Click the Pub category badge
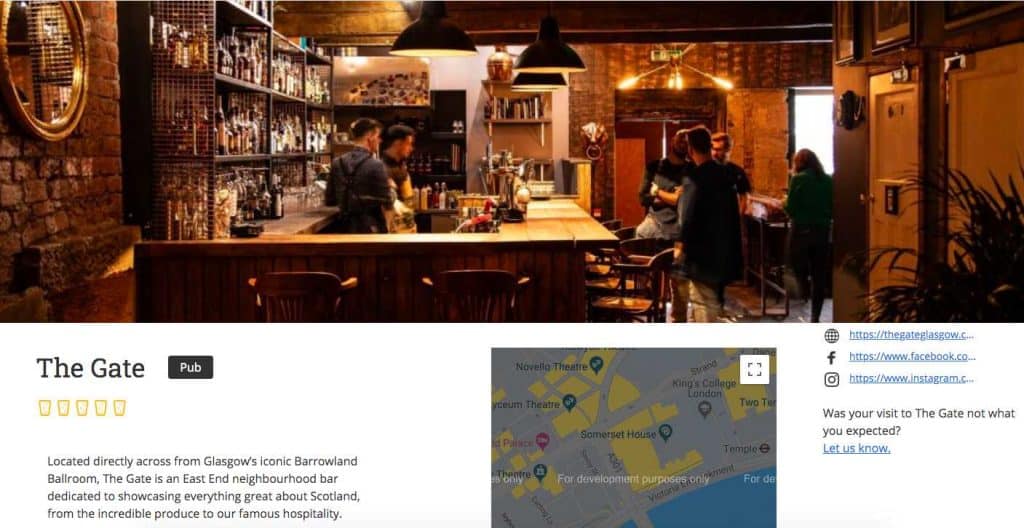The width and height of the screenshot is (1024, 528). (x=191, y=367)
